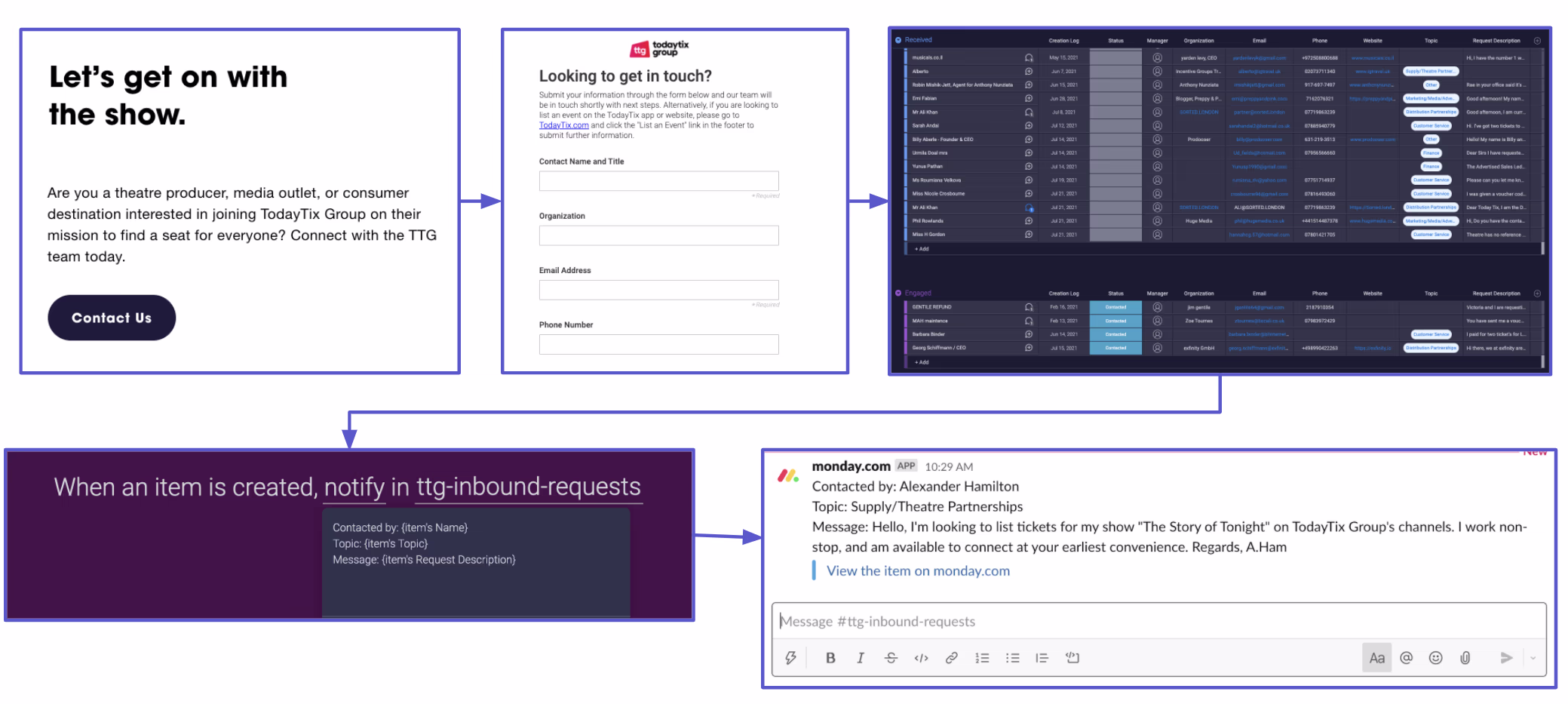Viewport: 1568px width, 704px height.
Task: Toggle italic formatting in Slack composer
Action: pos(861,658)
